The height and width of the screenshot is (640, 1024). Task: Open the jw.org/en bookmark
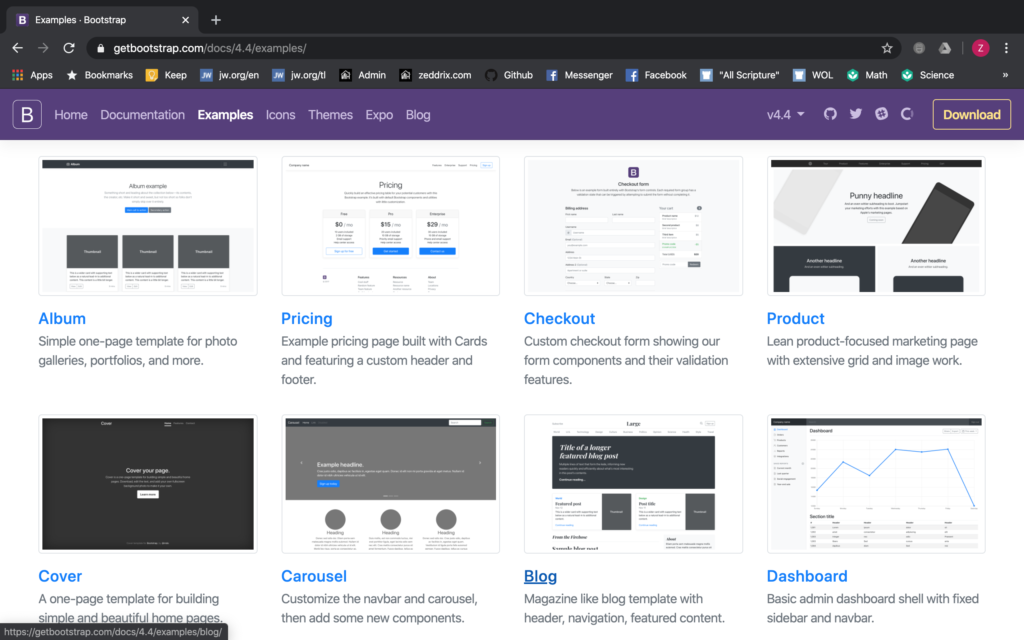tap(229, 75)
